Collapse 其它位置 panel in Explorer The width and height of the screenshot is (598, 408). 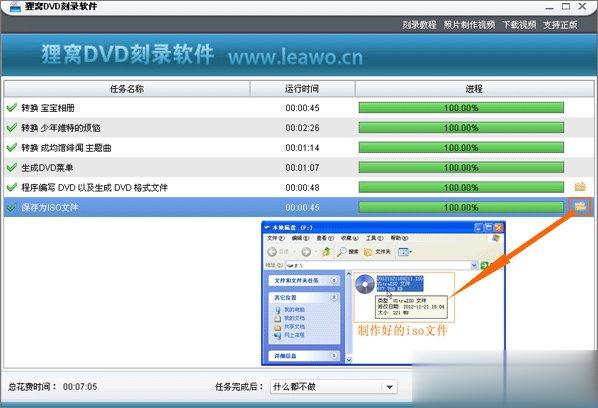(334, 297)
